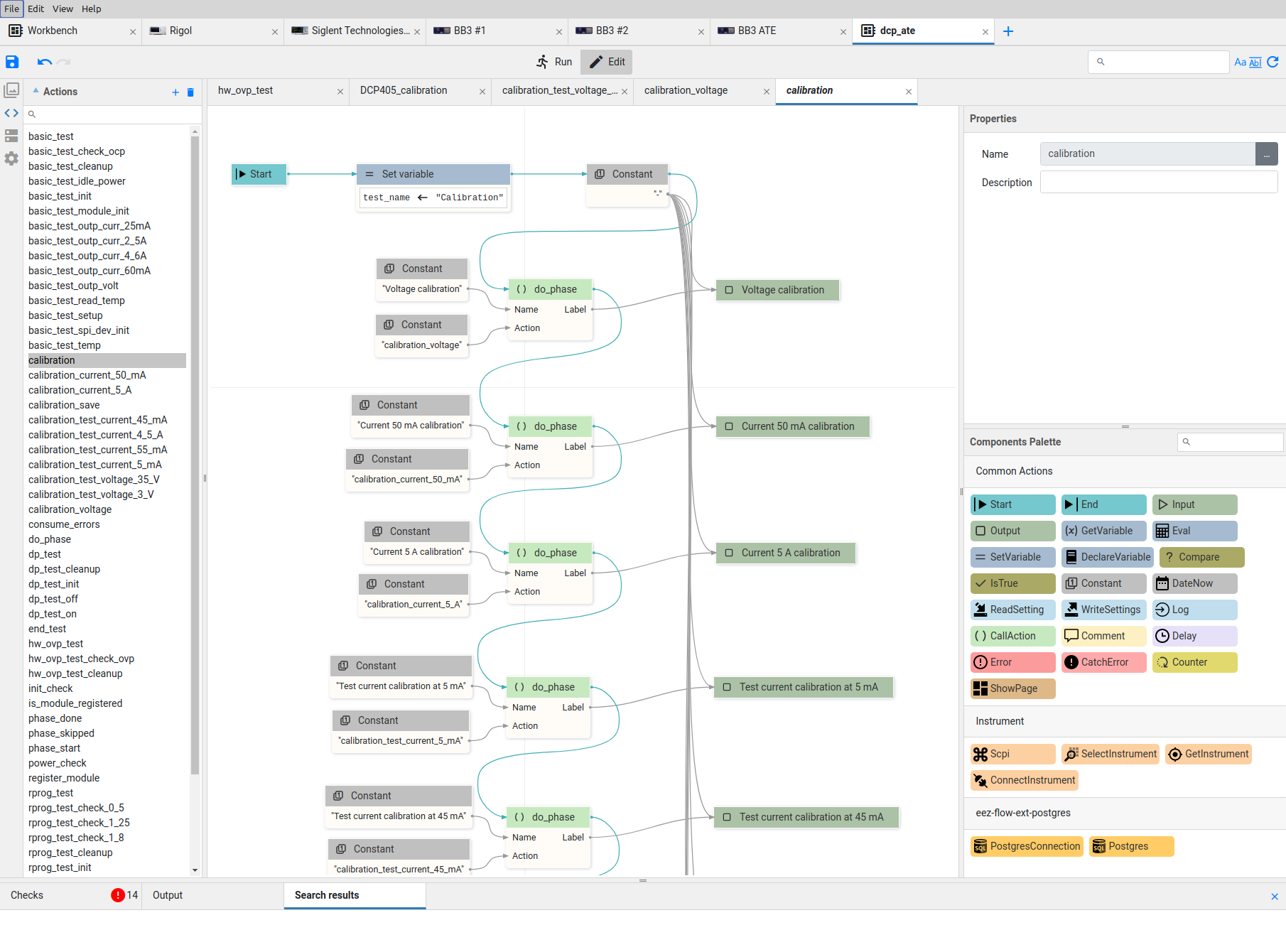Toggle match case (Aa) search option
Image resolution: width=1286 pixels, height=952 pixels.
tap(1240, 63)
